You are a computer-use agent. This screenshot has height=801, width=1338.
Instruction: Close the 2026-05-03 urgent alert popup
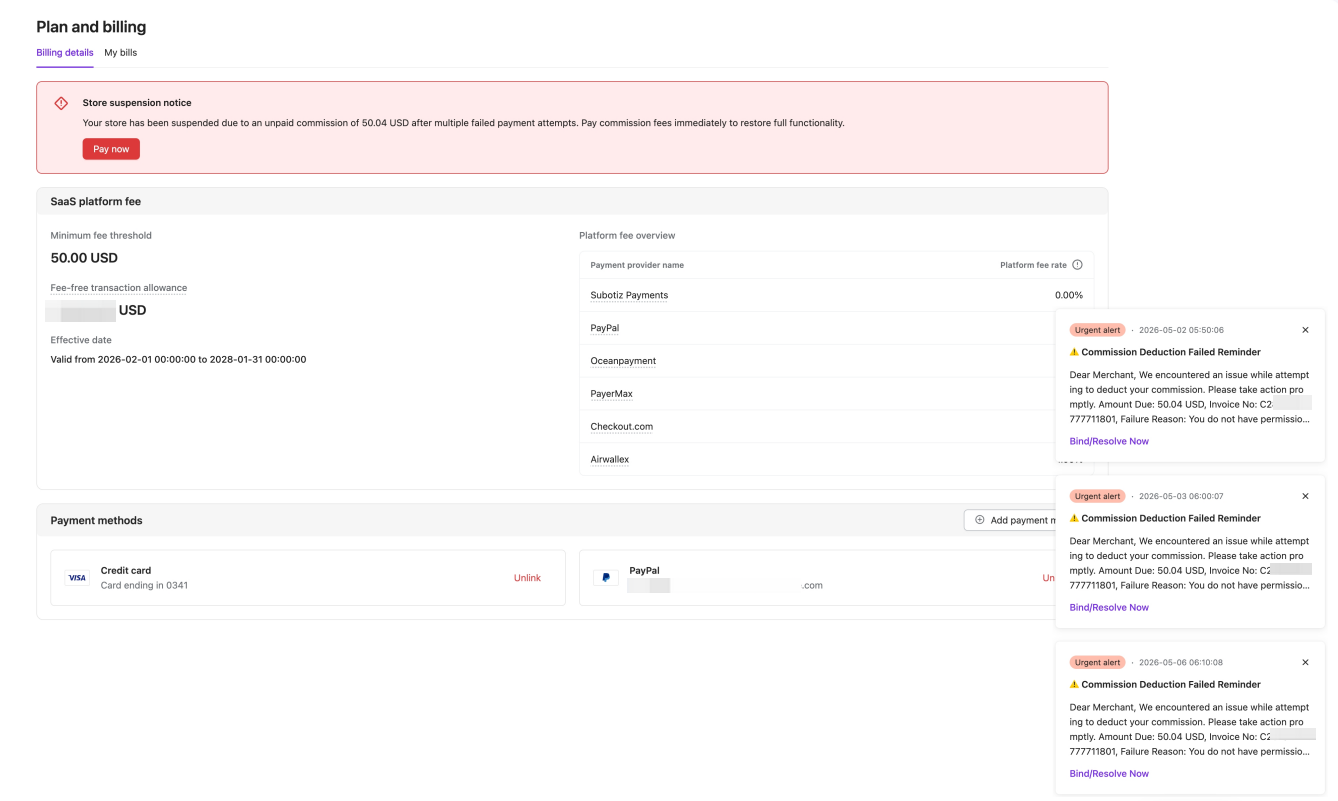(x=1305, y=496)
